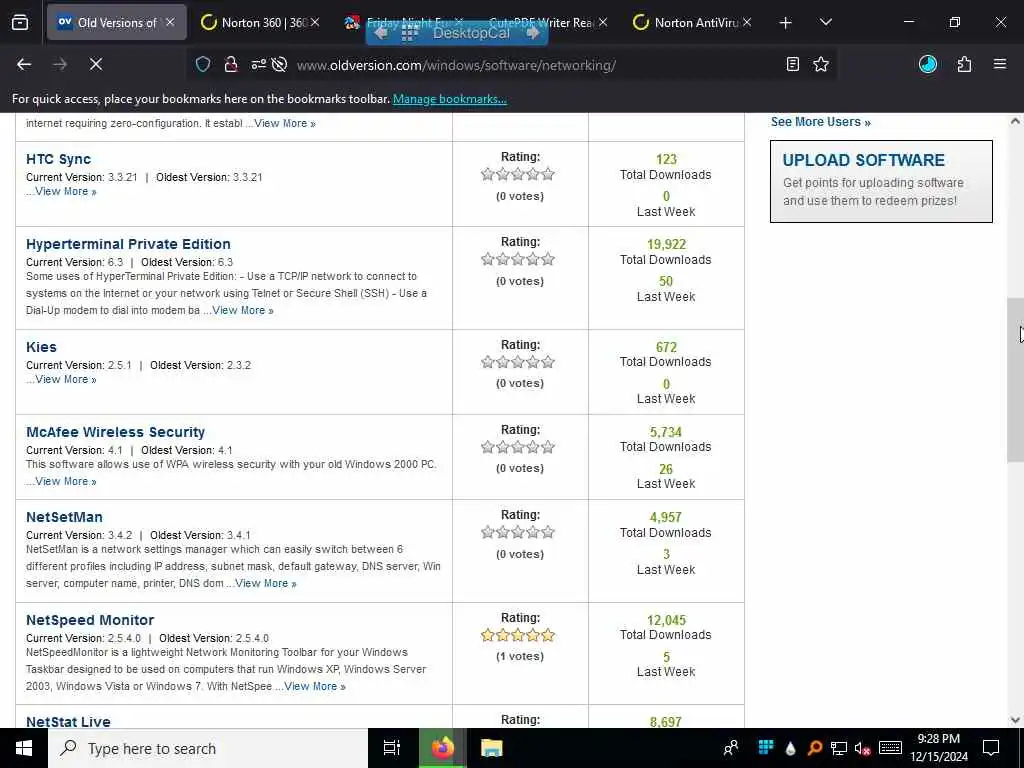Click the insecure connection padlock icon
Image resolution: width=1024 pixels, height=768 pixels.
231,64
